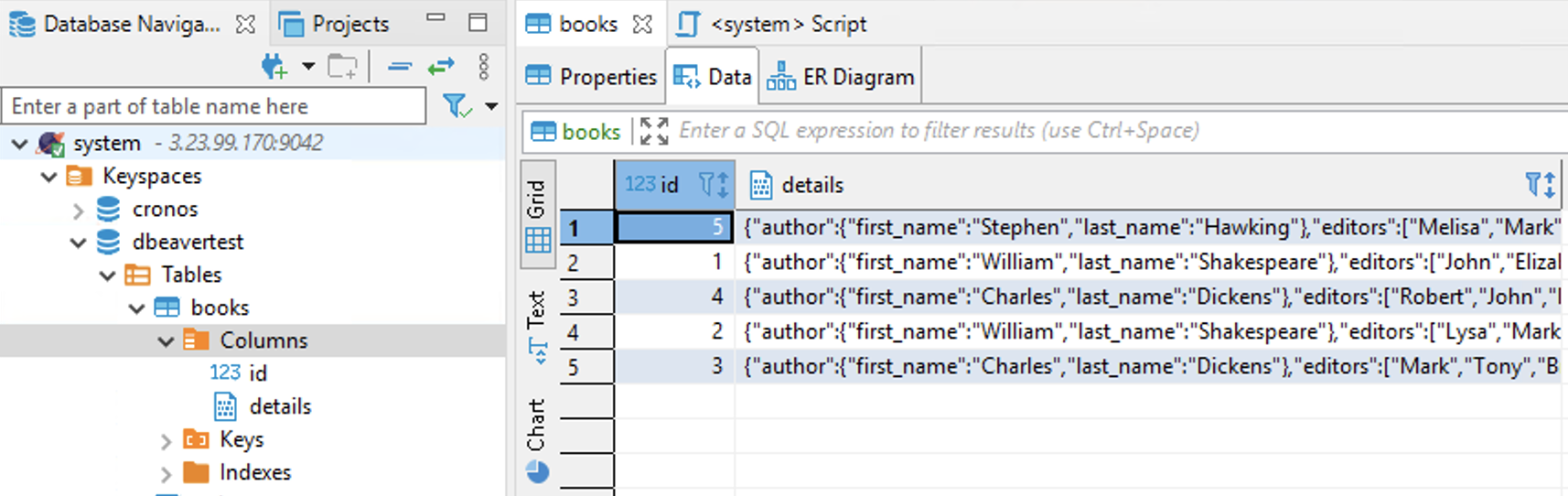Click the details column filter/sort icon
Screen dimensions: 1568x496
1541,185
